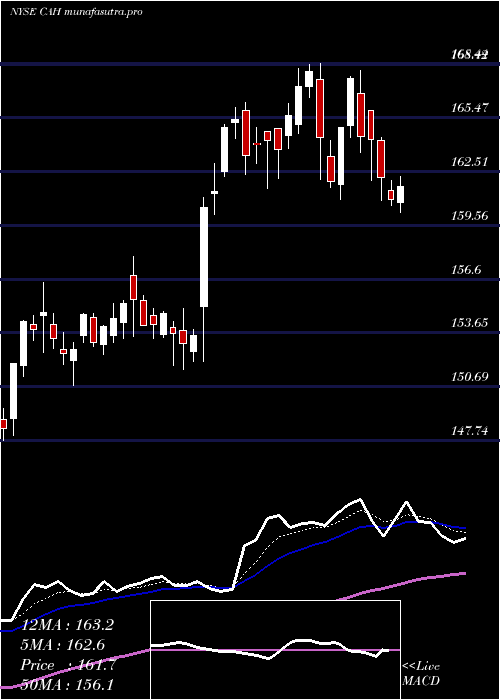Select the 153.65 price level label
Viewport: 500px width, 700px height.
469,323
